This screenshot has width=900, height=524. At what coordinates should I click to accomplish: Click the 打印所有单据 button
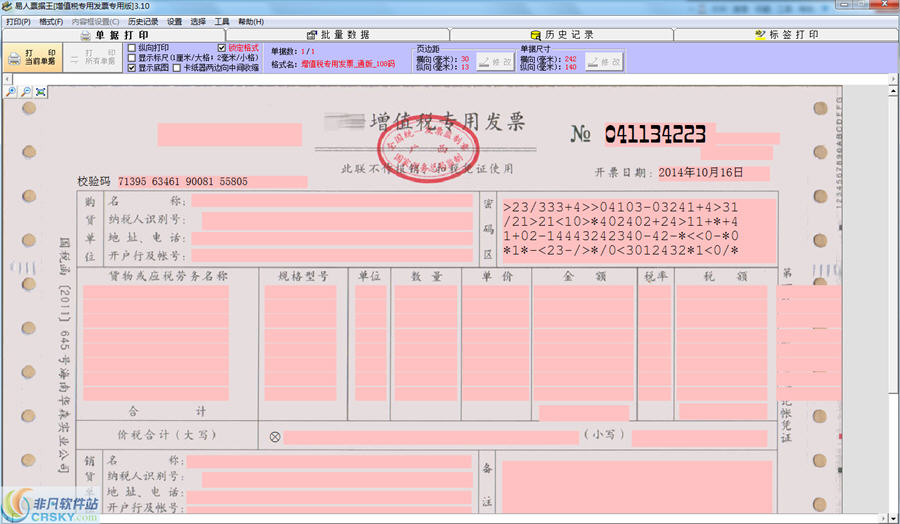pos(93,57)
